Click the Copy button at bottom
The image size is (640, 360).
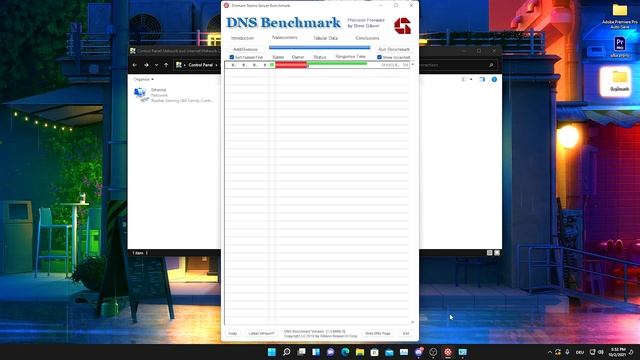pos(233,333)
